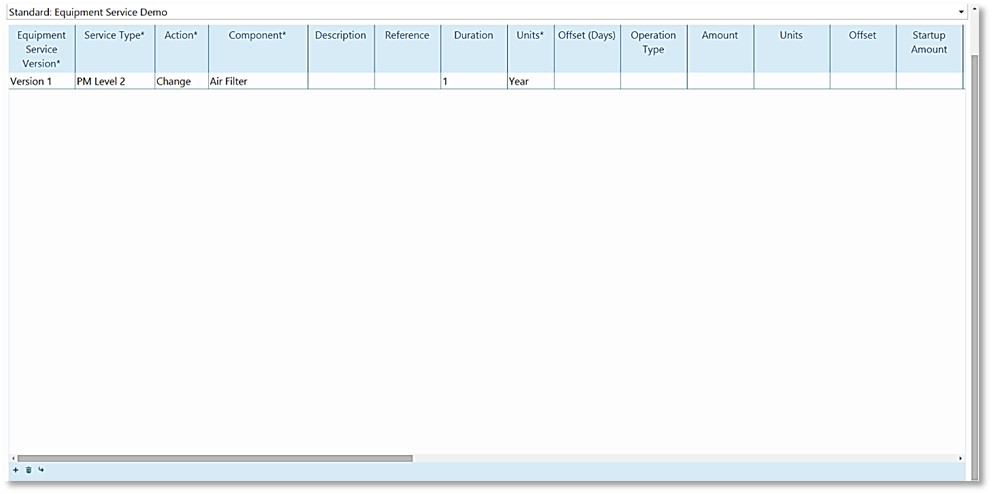
Task: Click the empty Operation Type cell of Version 1 row
Action: tap(654, 81)
